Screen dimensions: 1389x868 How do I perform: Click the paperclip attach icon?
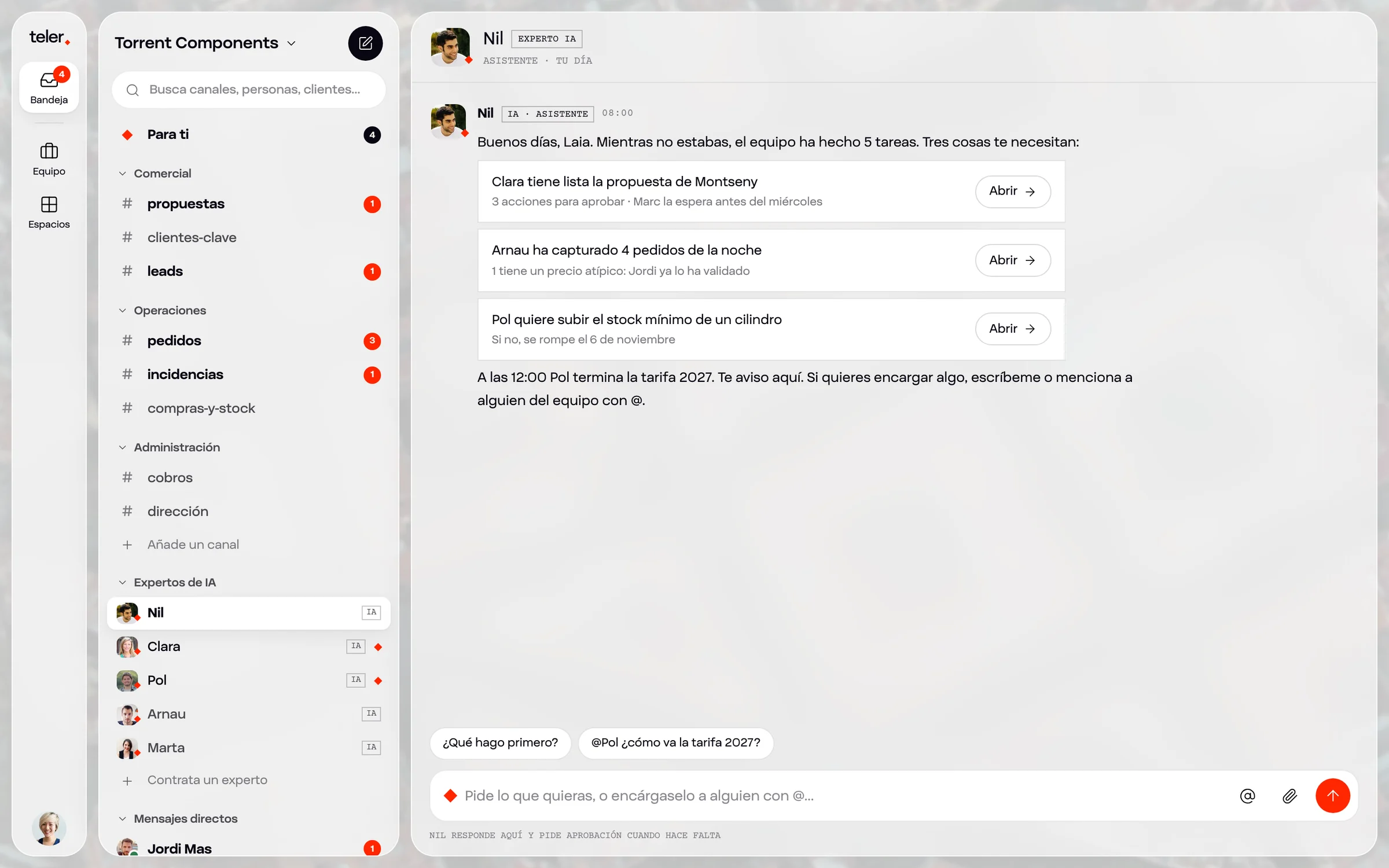[x=1289, y=796]
